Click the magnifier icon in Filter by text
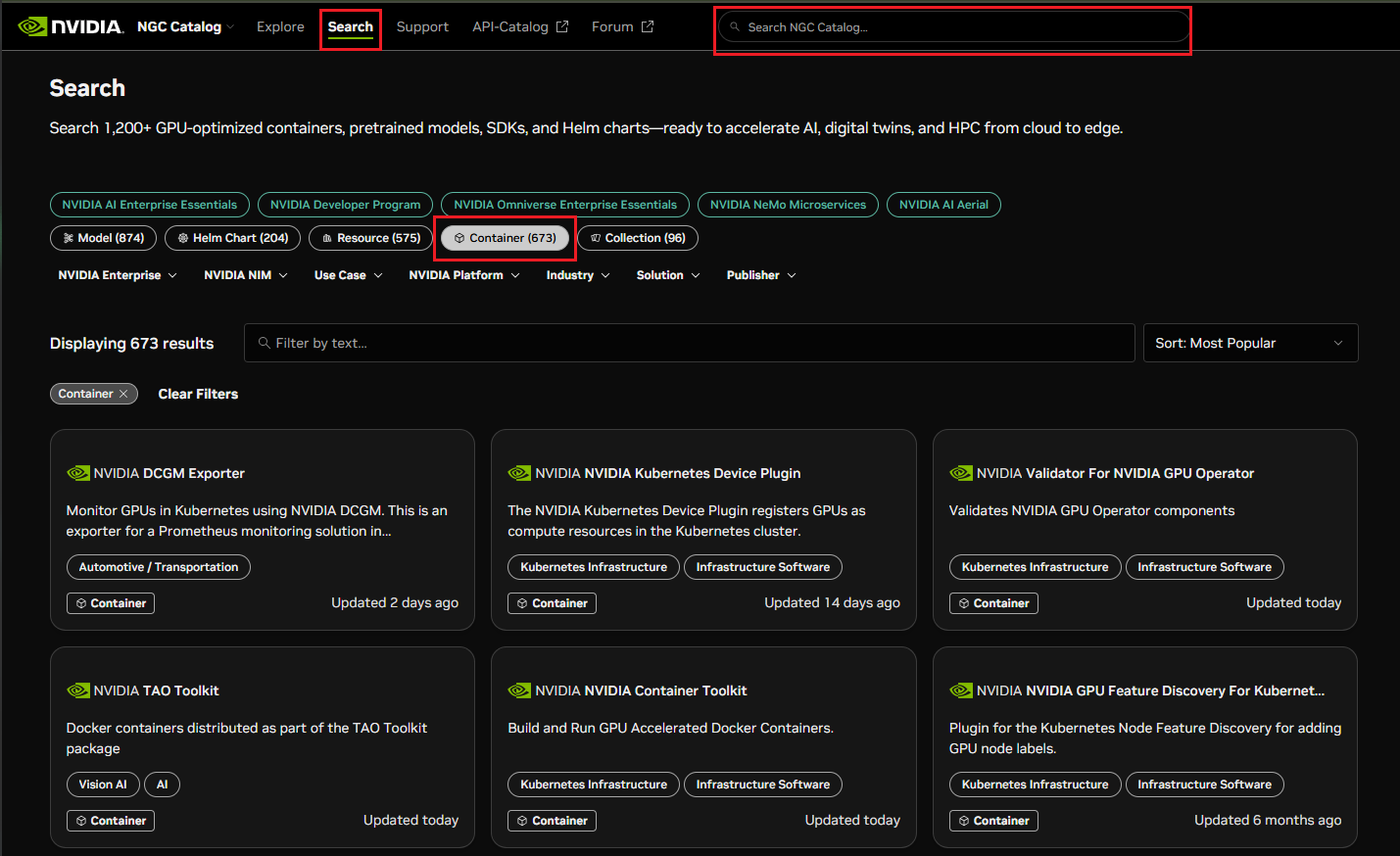This screenshot has height=856, width=1400. [x=264, y=343]
